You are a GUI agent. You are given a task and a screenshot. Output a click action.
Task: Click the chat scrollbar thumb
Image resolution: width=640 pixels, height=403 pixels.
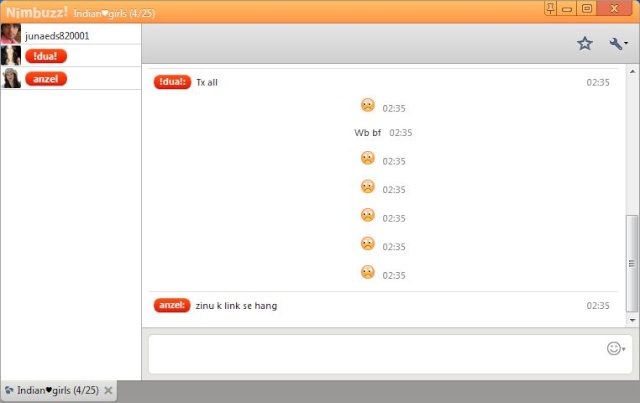pos(632,264)
